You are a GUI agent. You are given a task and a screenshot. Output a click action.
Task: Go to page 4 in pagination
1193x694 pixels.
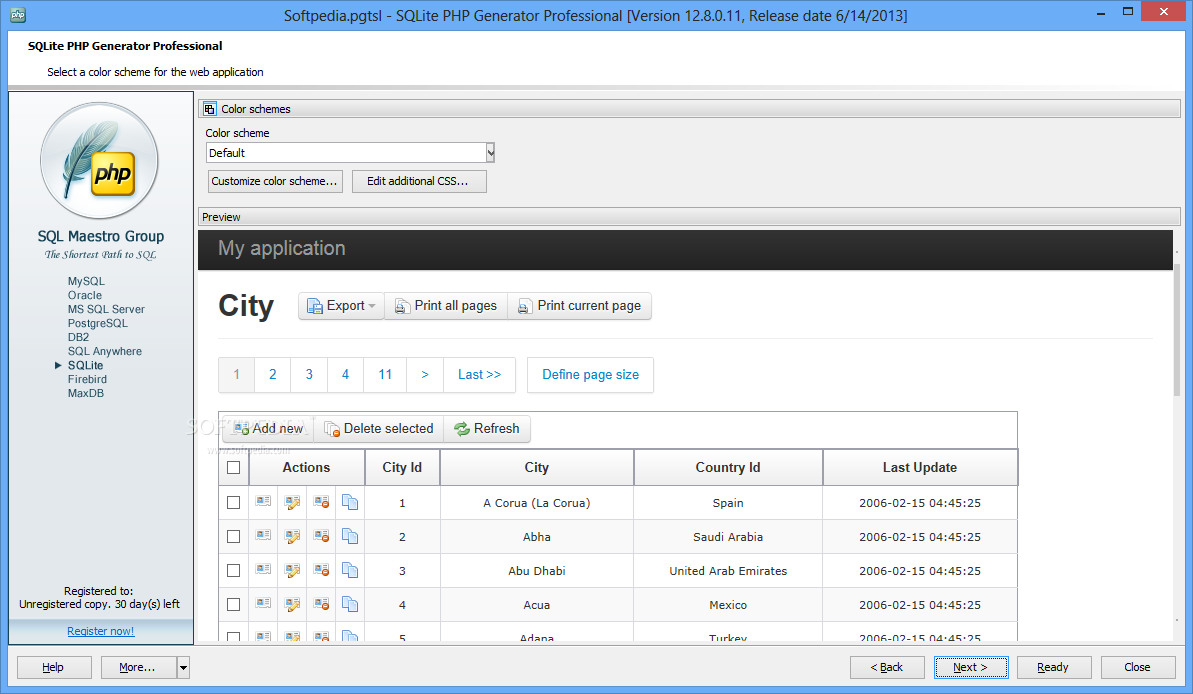[x=345, y=374]
